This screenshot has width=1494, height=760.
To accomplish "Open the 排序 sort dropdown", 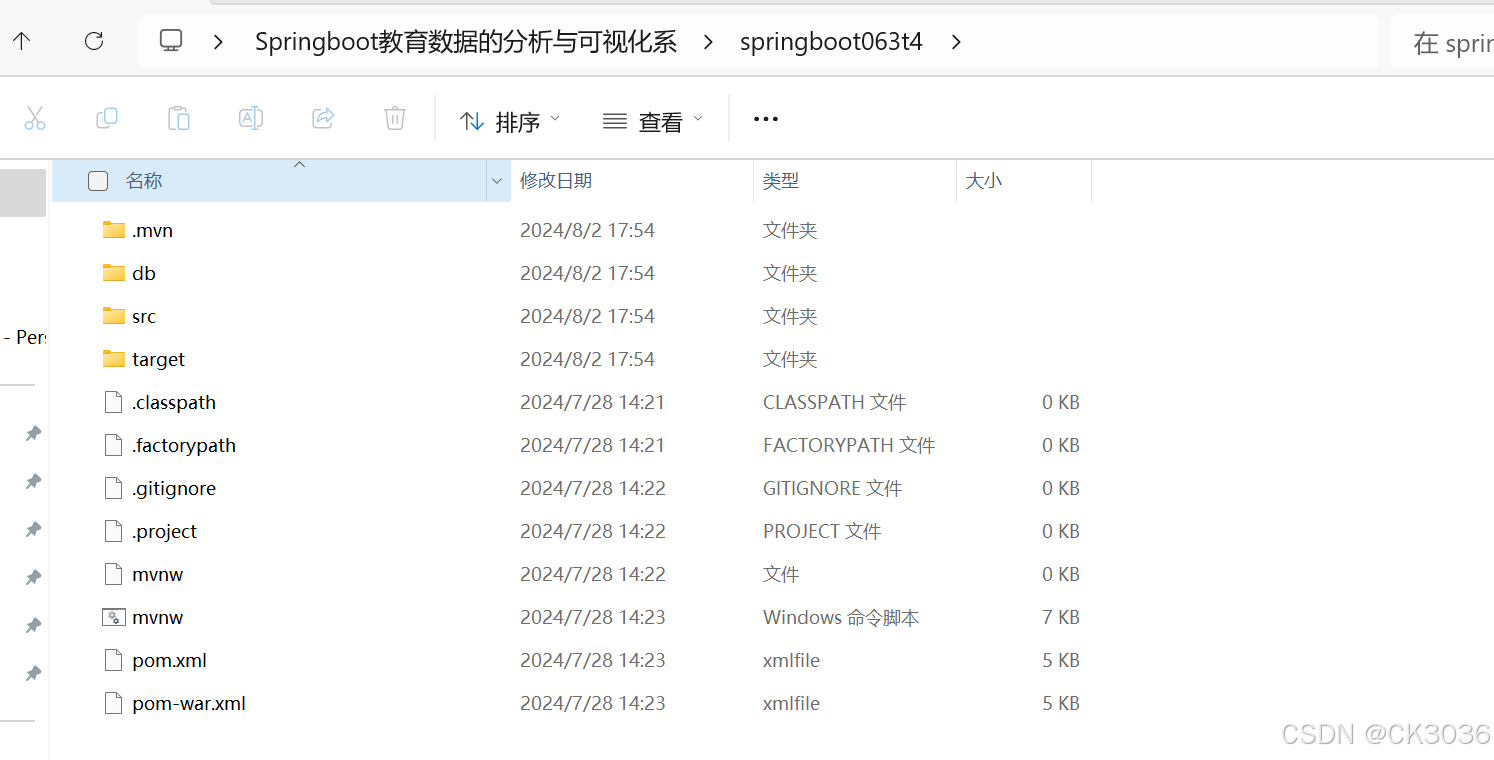I will pyautogui.click(x=509, y=120).
